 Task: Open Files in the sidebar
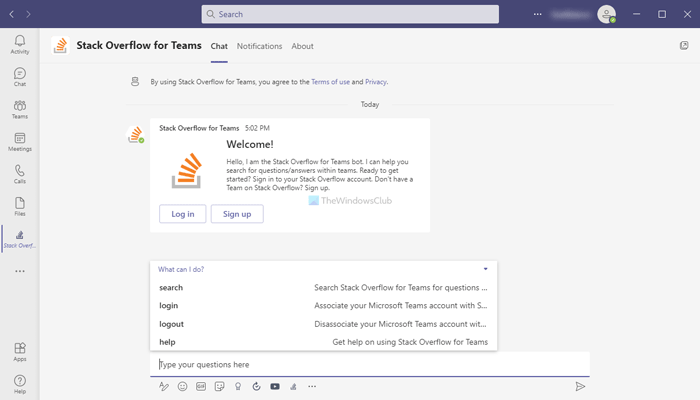(x=20, y=207)
